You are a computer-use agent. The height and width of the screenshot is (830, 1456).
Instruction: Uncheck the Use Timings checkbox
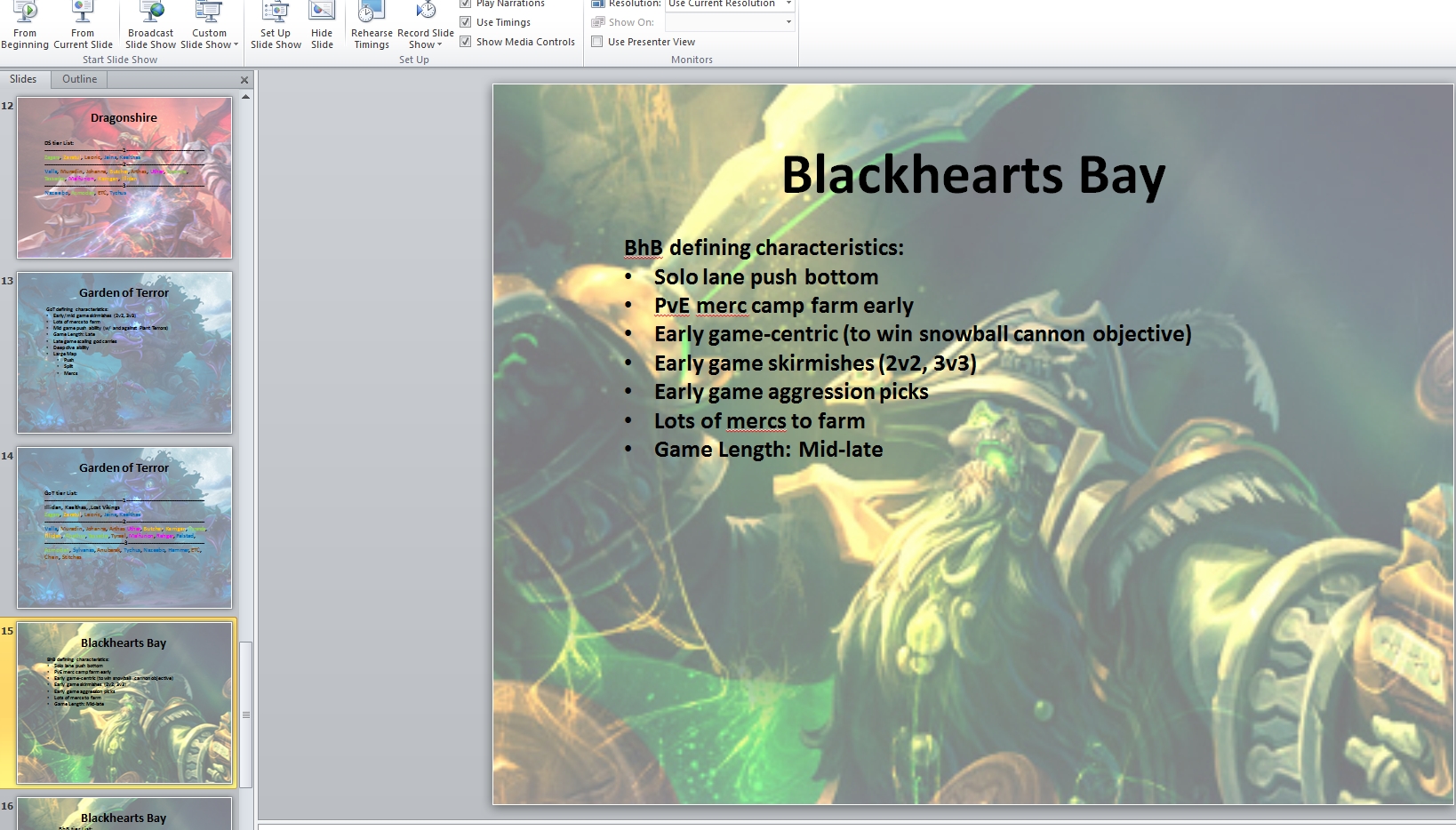pos(465,22)
